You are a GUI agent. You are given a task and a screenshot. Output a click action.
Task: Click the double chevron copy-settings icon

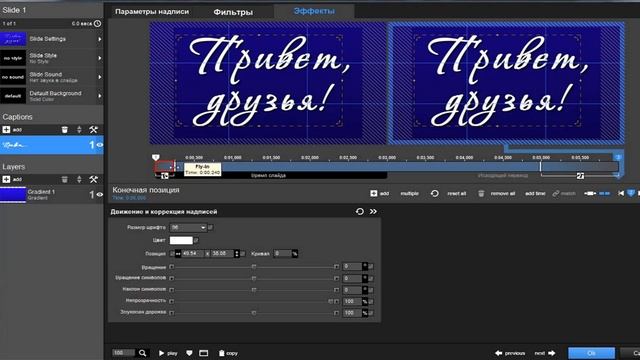coord(373,211)
